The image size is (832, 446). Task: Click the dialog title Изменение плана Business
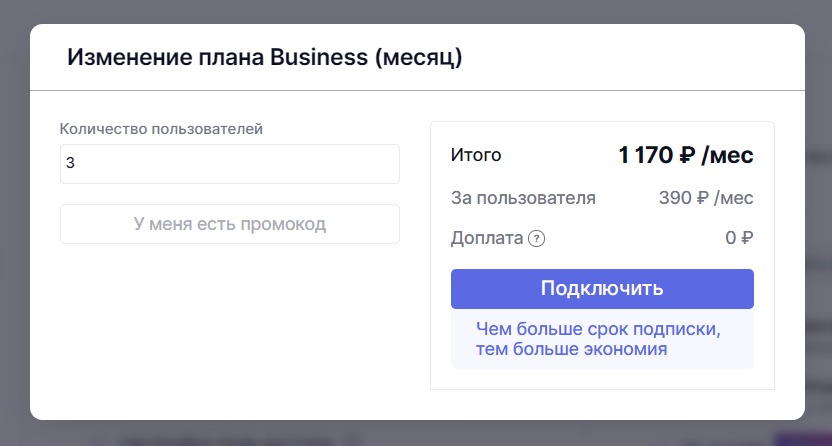(264, 57)
